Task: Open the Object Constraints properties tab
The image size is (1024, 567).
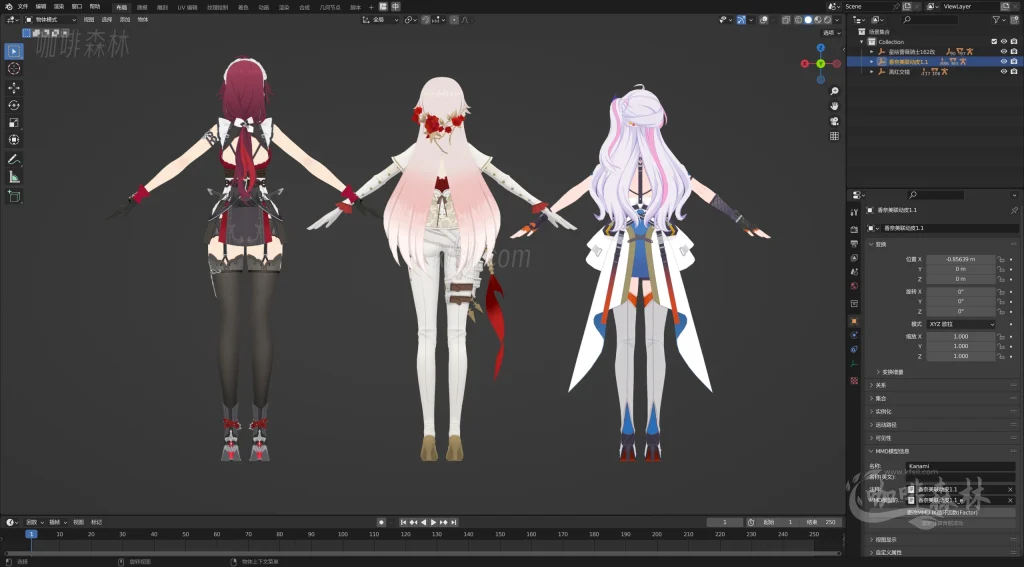Action: tap(854, 349)
